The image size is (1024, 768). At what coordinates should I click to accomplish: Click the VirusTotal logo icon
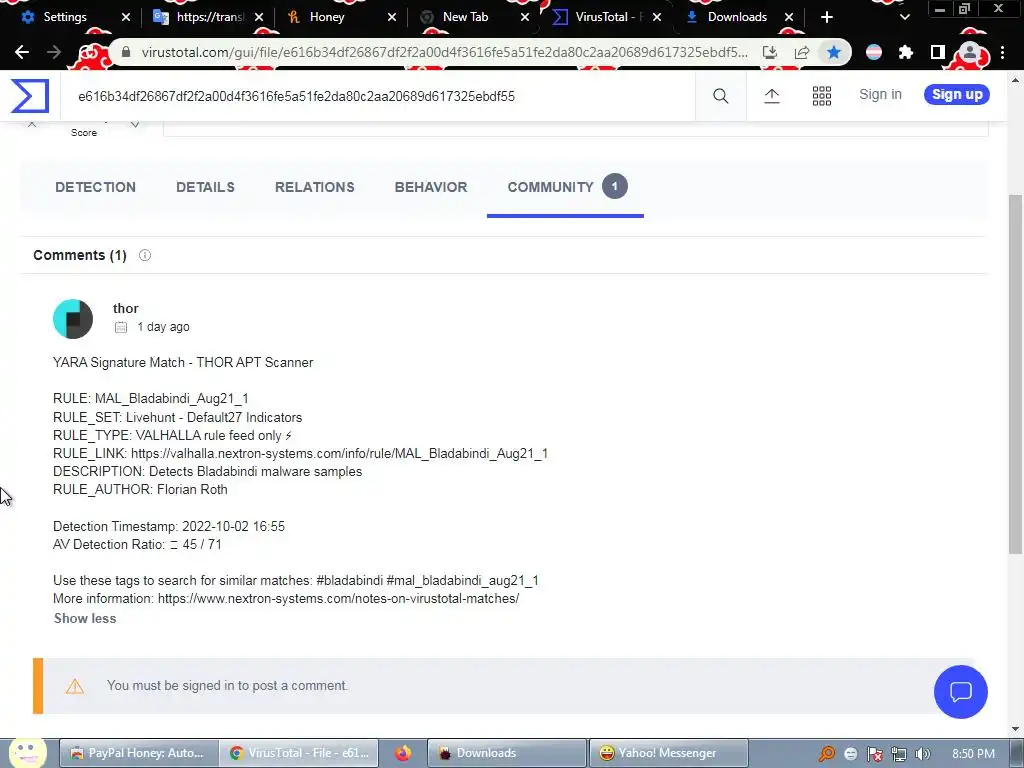tap(29, 95)
